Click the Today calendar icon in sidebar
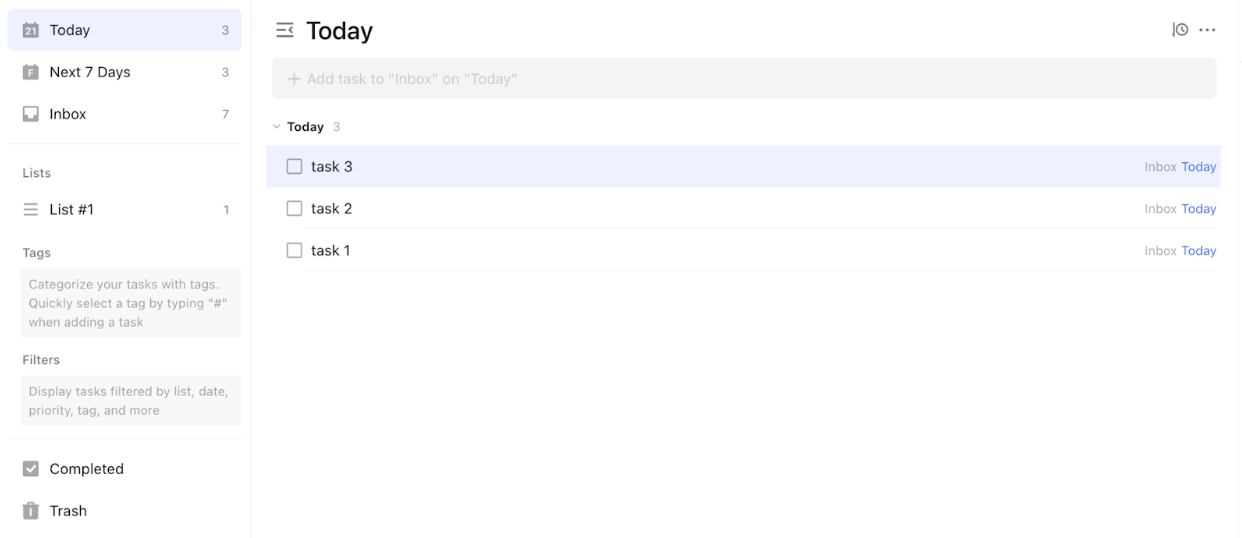 (x=31, y=30)
